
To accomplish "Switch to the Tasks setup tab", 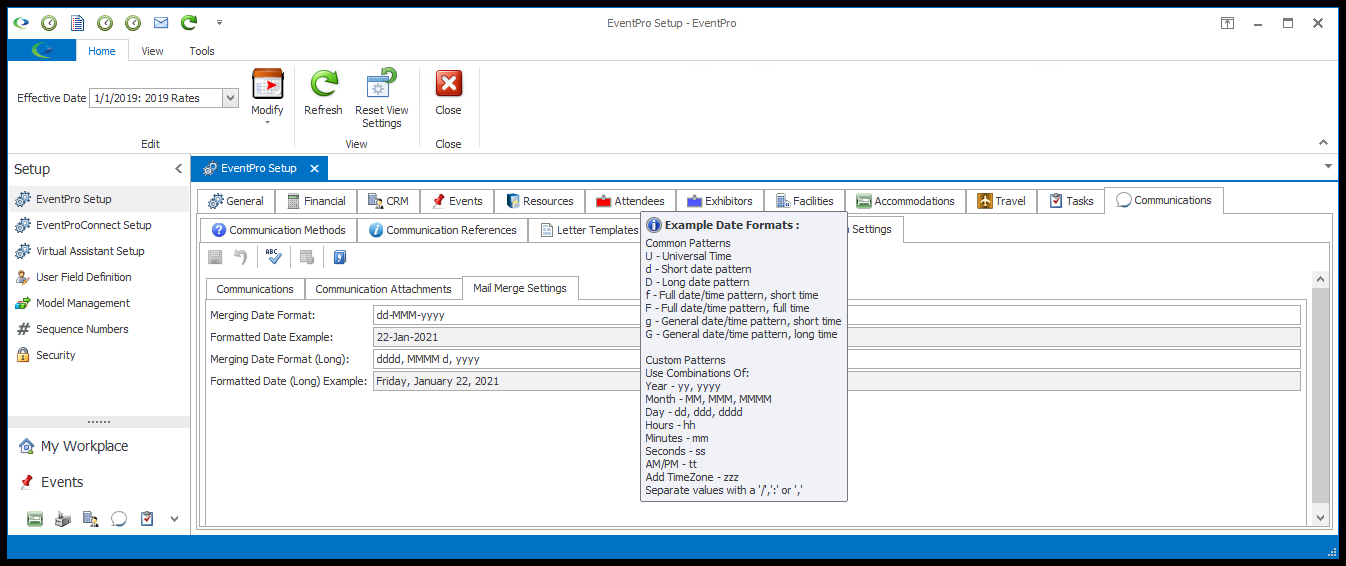I will [x=1070, y=201].
